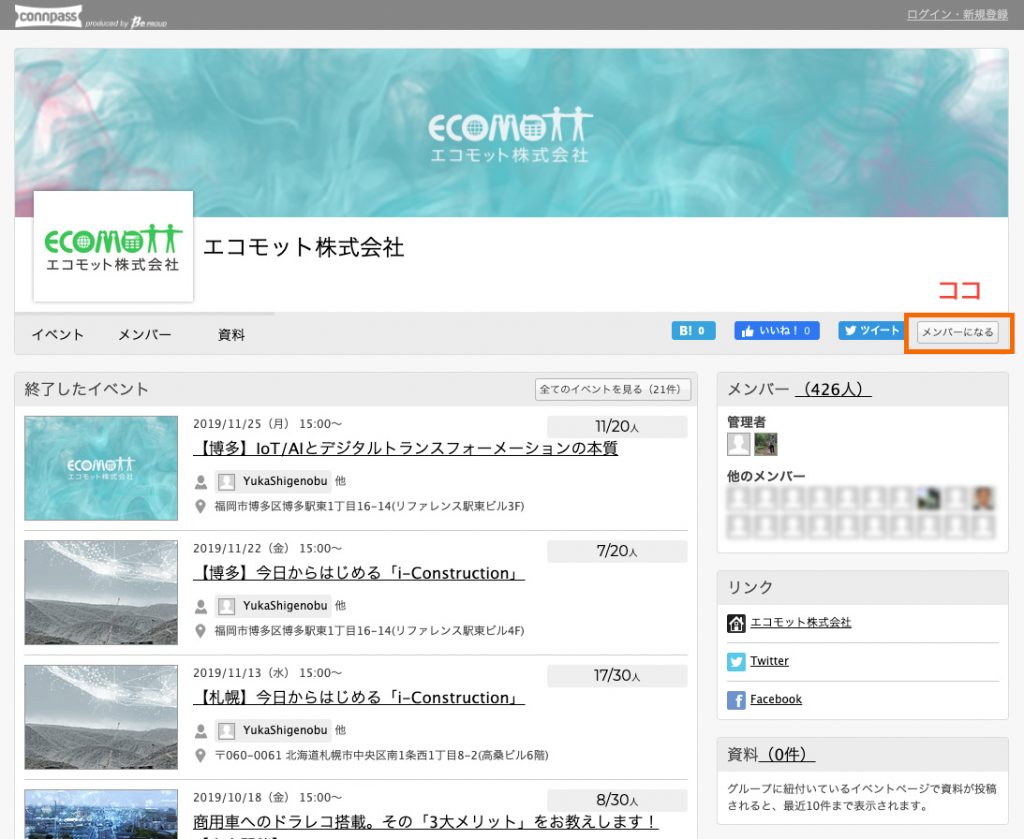Click the エコモット株式会社 group title
This screenshot has height=839, width=1024.
point(304,247)
